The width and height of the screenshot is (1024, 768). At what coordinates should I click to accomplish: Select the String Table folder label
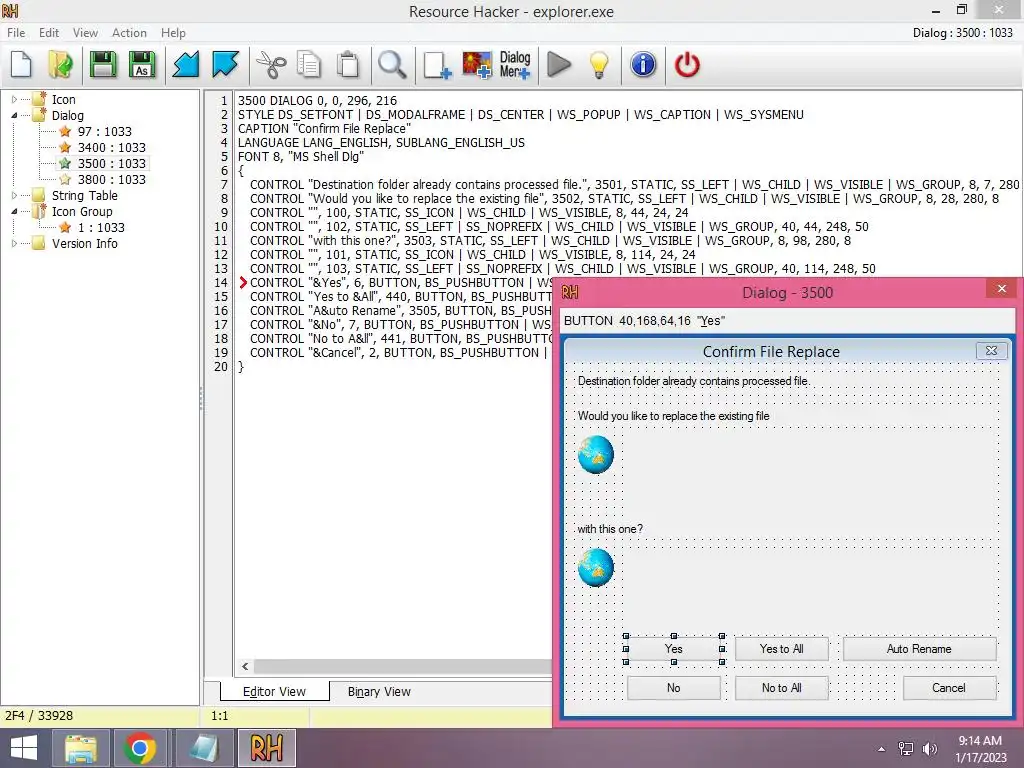pyautogui.click(x=85, y=195)
